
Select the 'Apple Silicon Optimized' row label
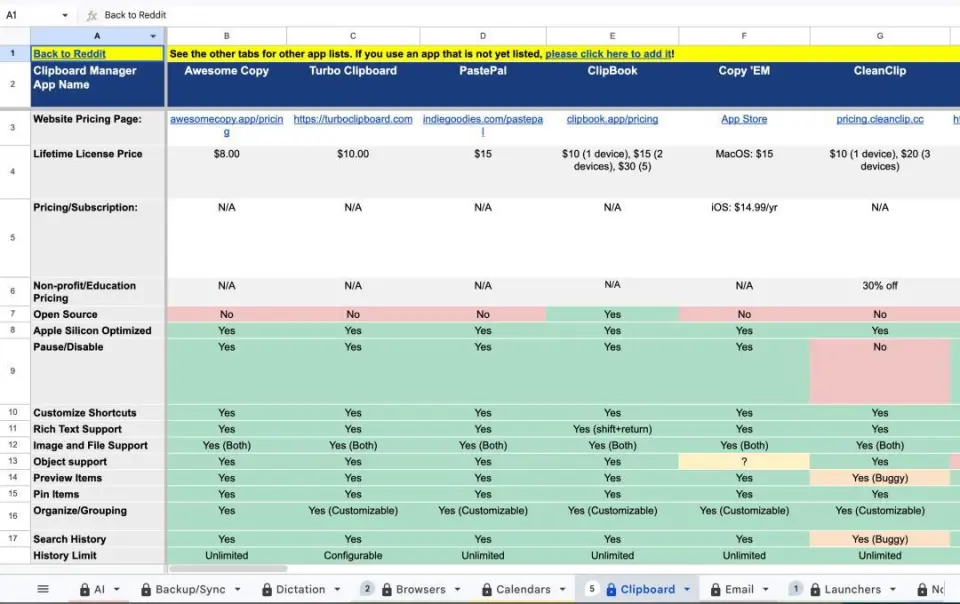97,330
